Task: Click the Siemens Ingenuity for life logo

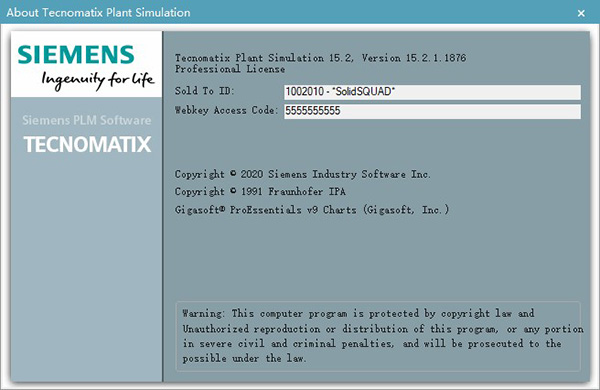Action: [86, 64]
